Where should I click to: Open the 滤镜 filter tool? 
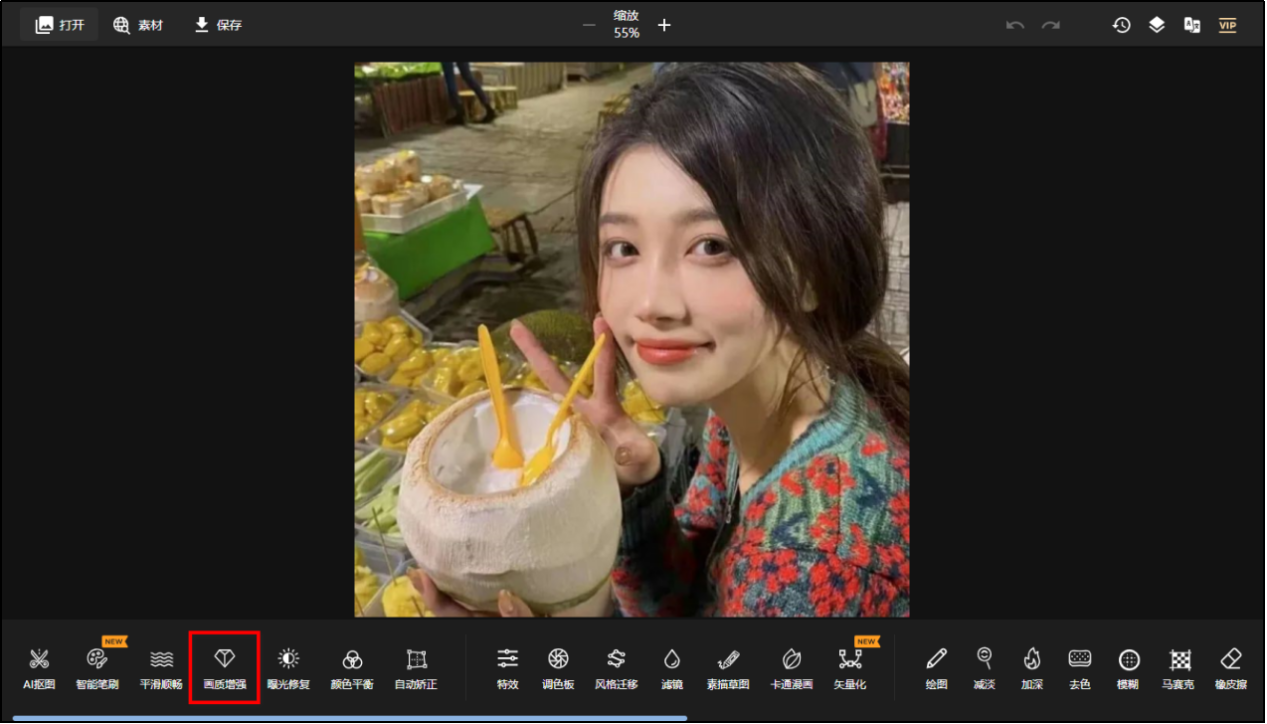[x=672, y=667]
